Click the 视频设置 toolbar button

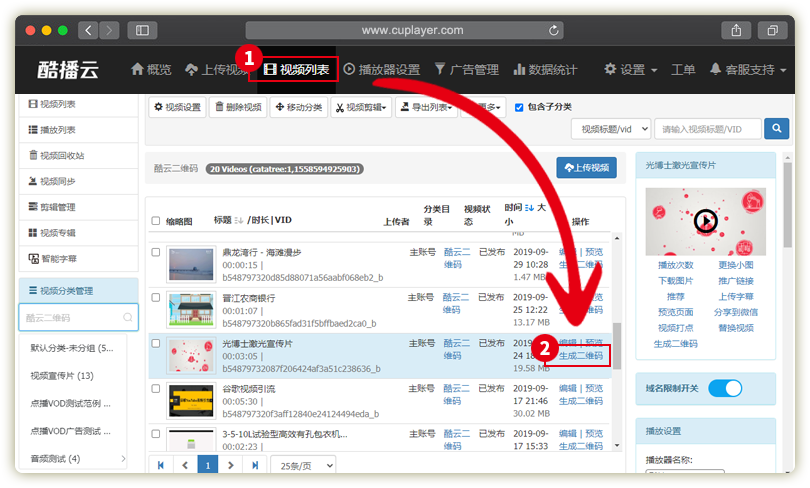click(177, 107)
